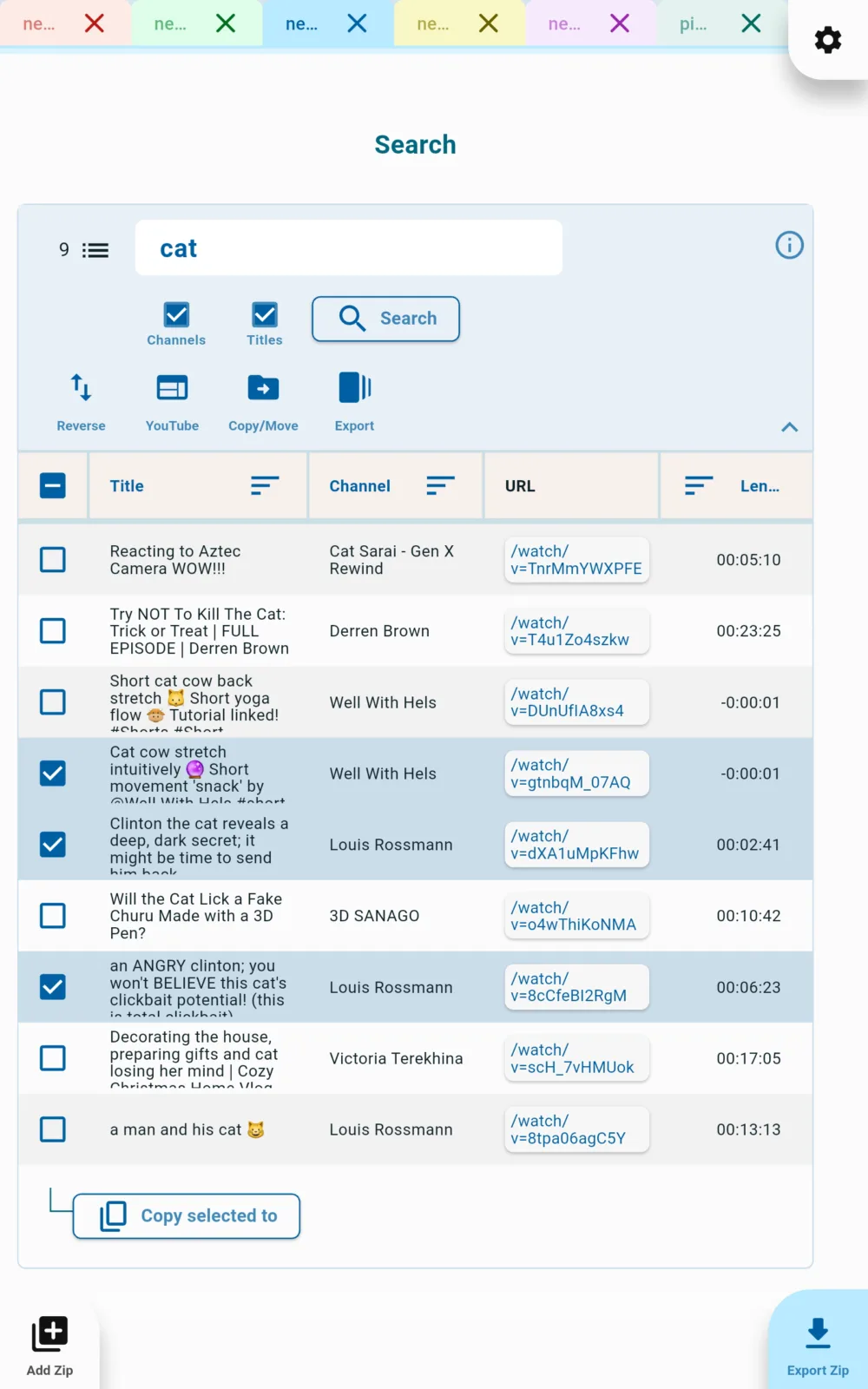Click the 00:17:05 length cell
868x1389 pixels.
click(748, 1058)
